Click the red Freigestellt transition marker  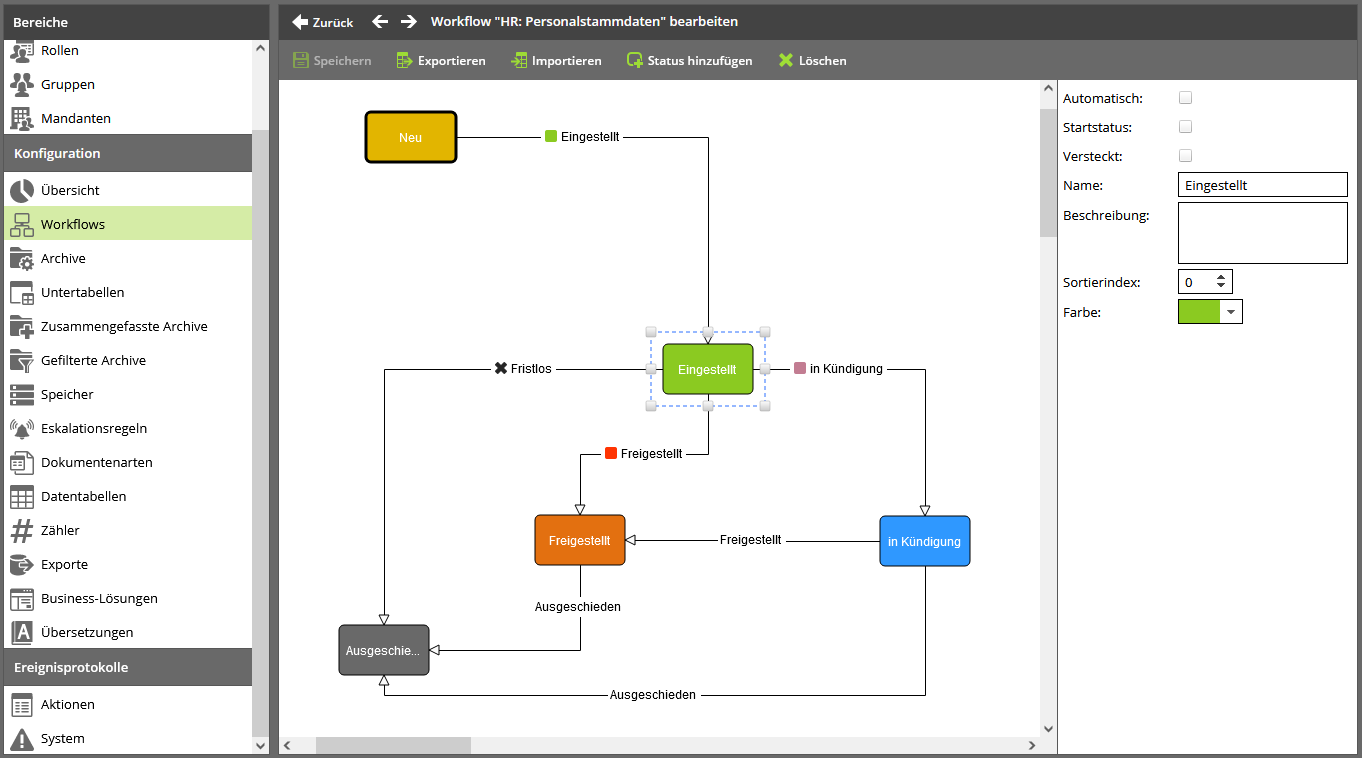tap(611, 453)
